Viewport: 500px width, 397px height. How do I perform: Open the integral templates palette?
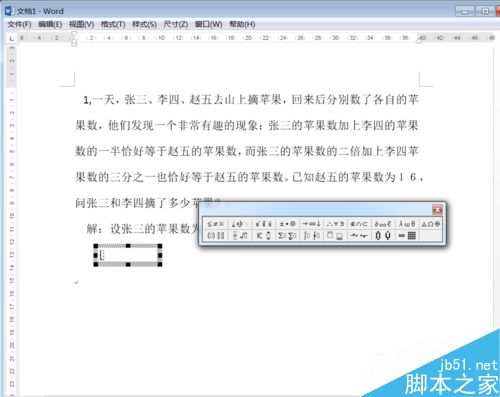[312, 236]
